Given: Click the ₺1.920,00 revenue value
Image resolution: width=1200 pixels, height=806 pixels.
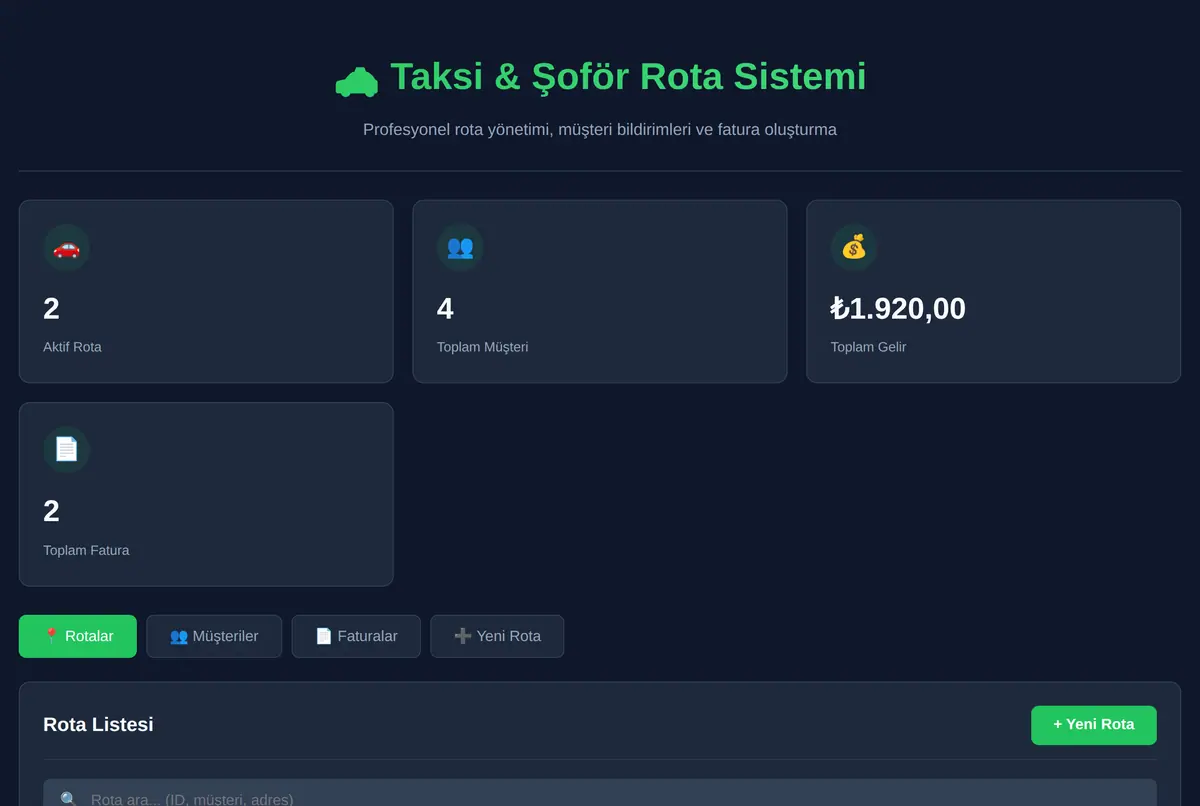Looking at the screenshot, I should coord(898,309).
